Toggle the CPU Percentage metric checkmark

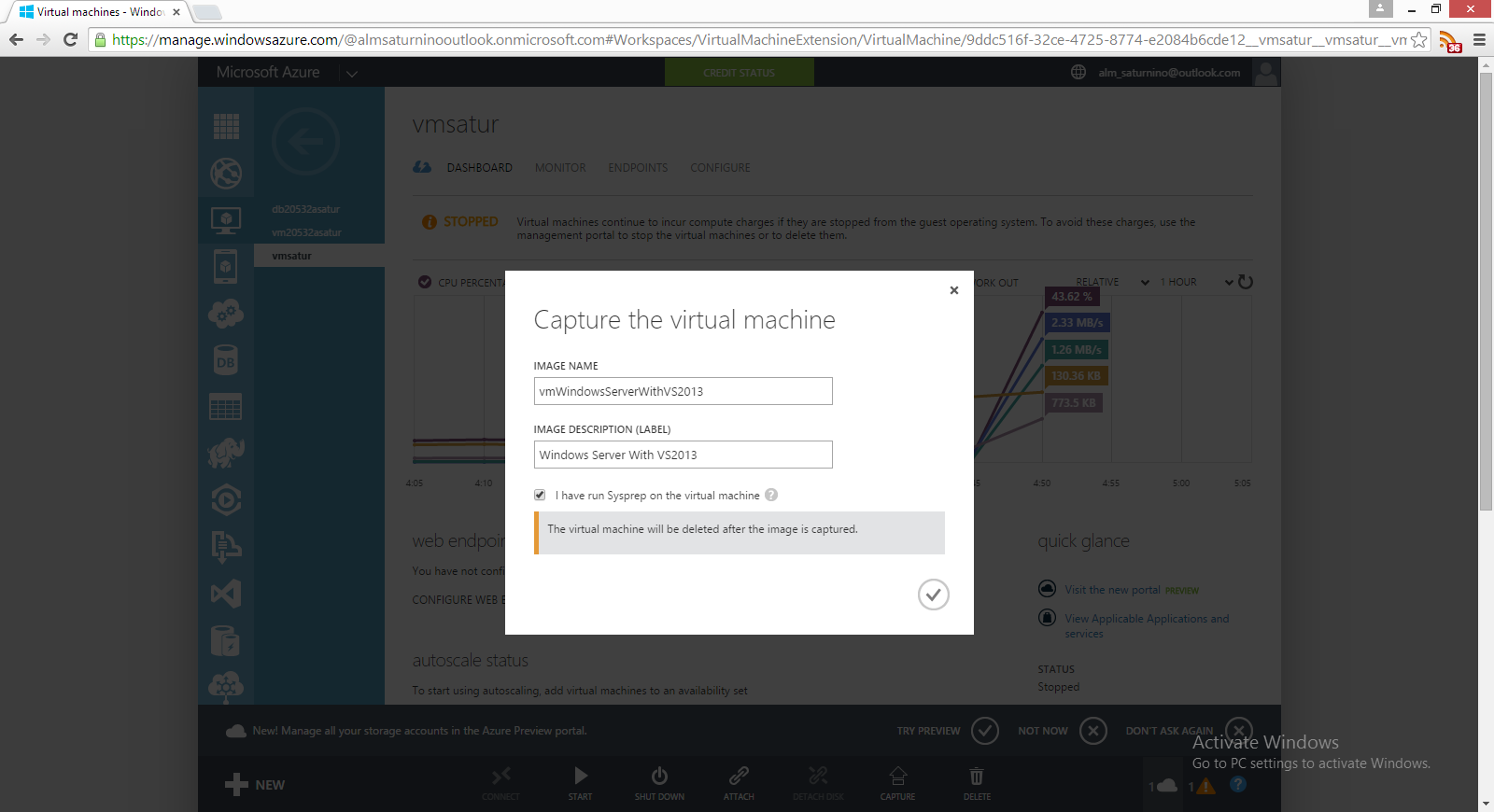point(425,282)
